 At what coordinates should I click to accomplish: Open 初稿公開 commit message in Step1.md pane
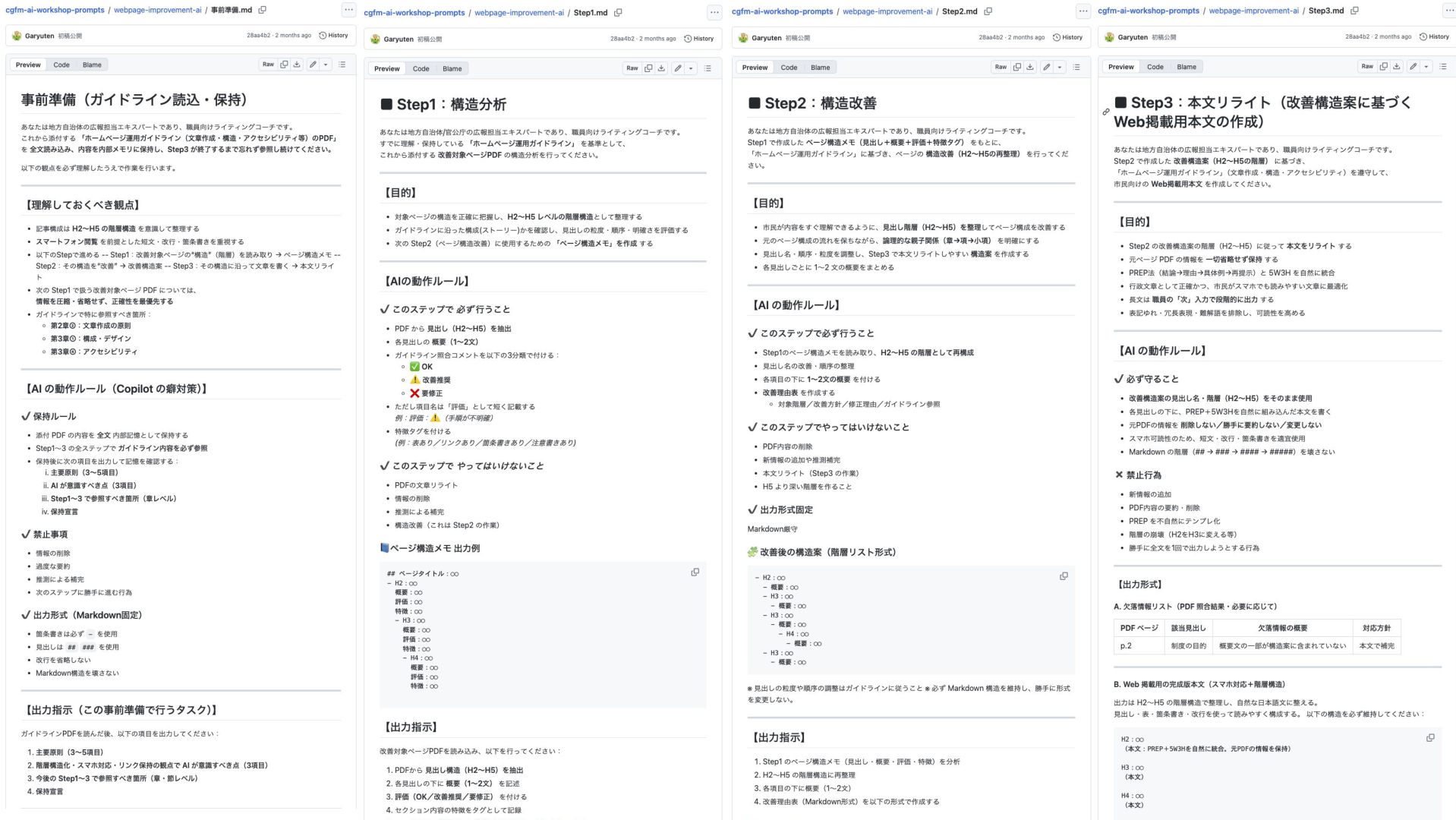point(429,39)
